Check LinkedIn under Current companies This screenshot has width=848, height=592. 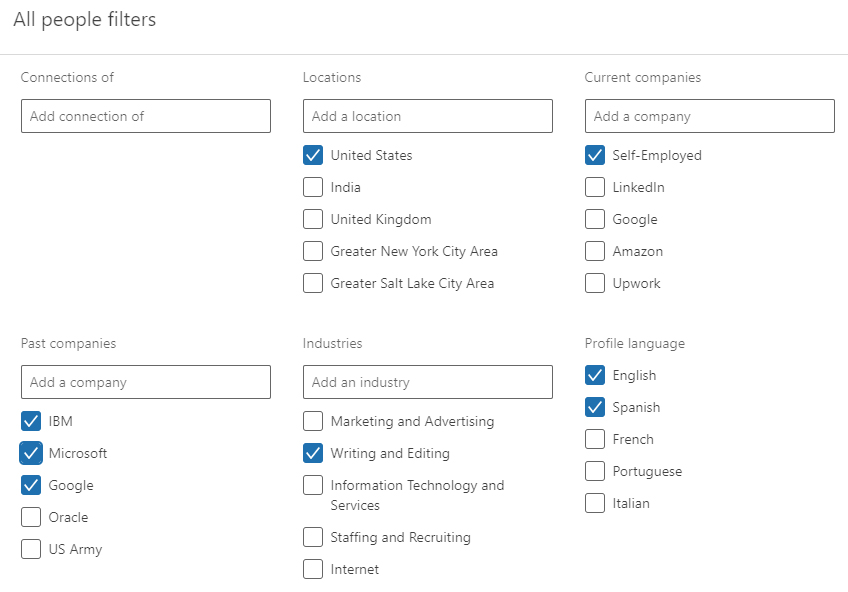click(595, 187)
